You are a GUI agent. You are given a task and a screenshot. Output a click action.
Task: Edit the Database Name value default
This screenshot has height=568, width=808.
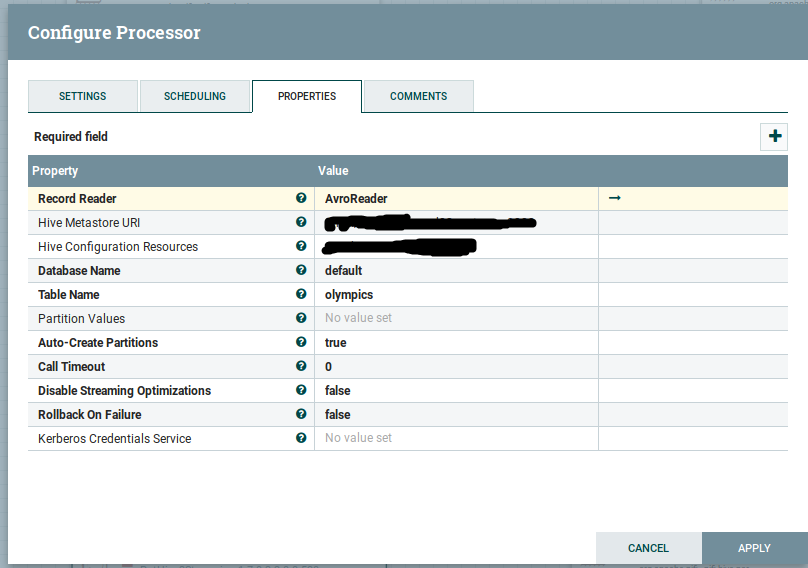(x=457, y=271)
